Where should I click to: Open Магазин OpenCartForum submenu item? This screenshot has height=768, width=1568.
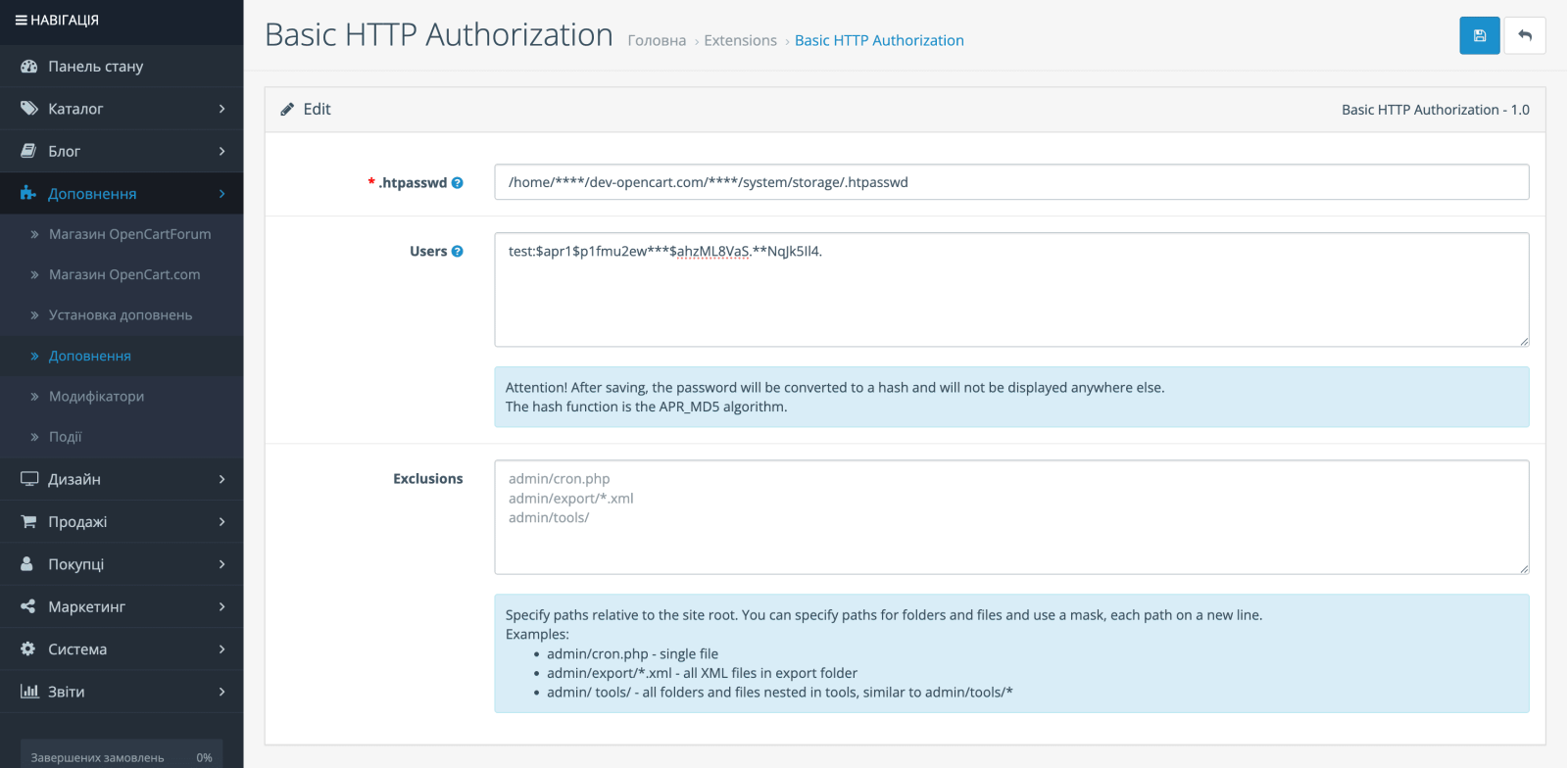(x=122, y=234)
